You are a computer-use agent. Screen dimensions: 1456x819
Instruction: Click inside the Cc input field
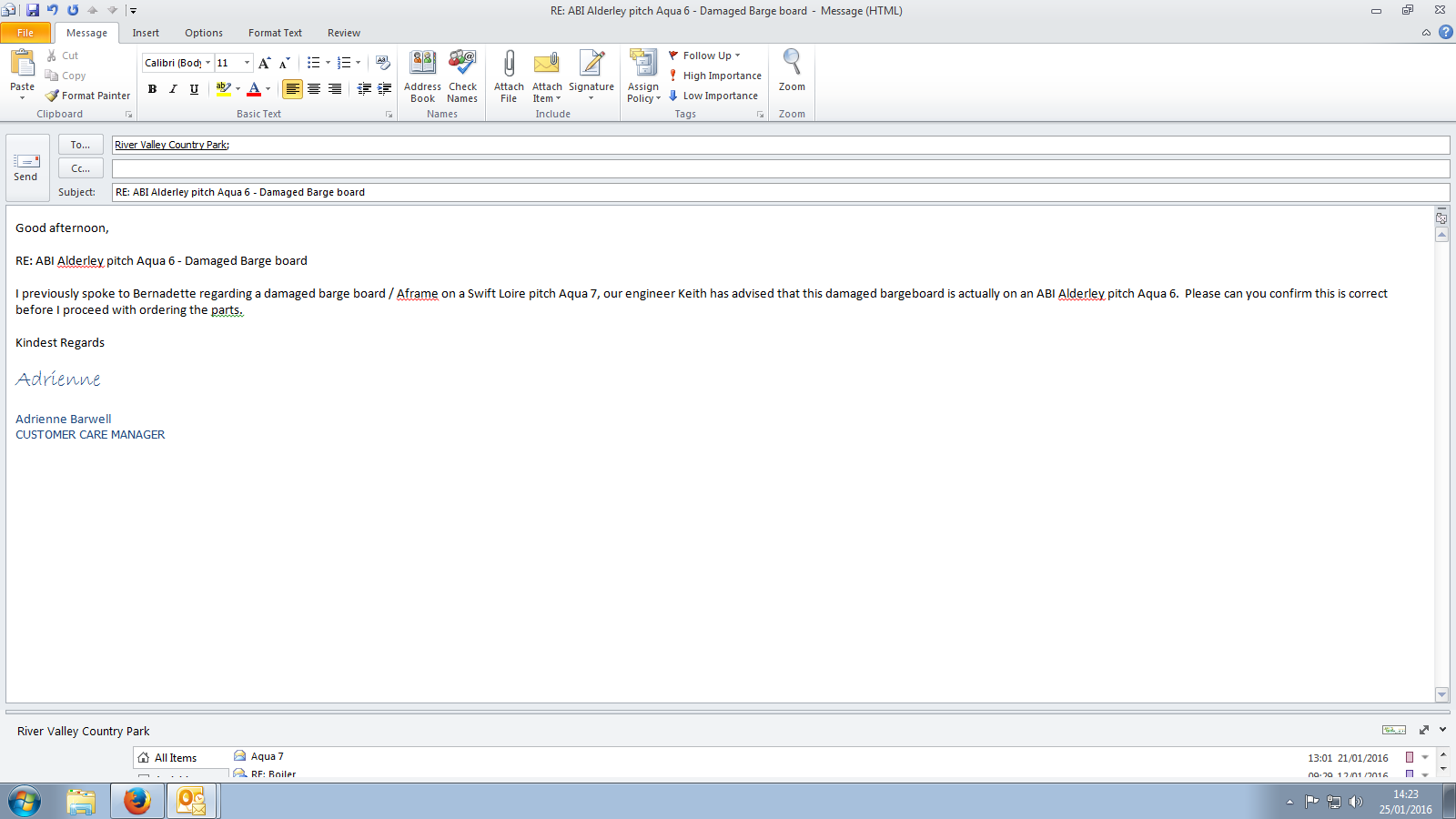coord(779,168)
